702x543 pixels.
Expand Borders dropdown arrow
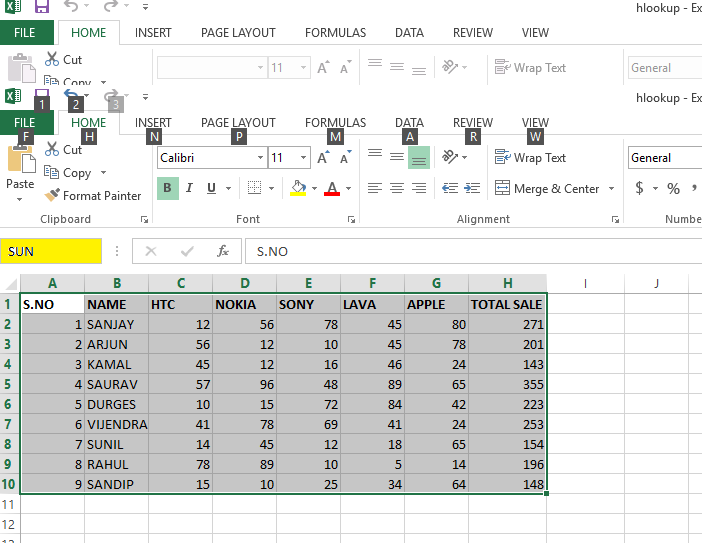click(271, 188)
